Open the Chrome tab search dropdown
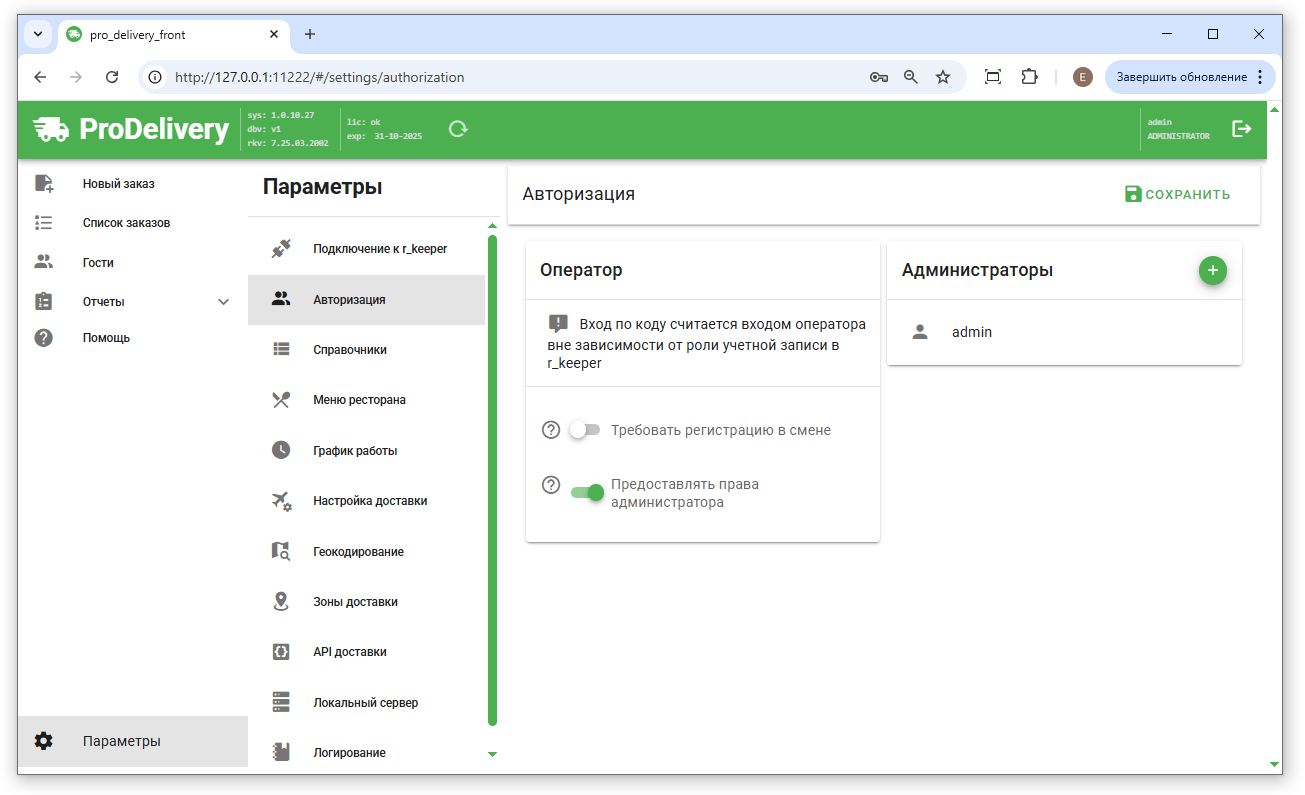Screen dimensions: 1305x795 point(38,34)
